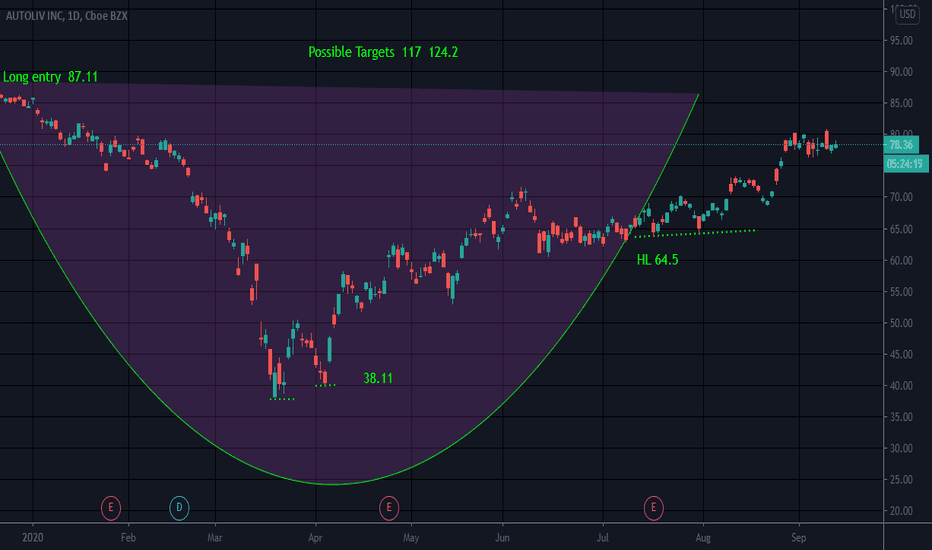Select the 'Long entry 87.11' text label
Screen dimensions: 932x550
point(51,77)
